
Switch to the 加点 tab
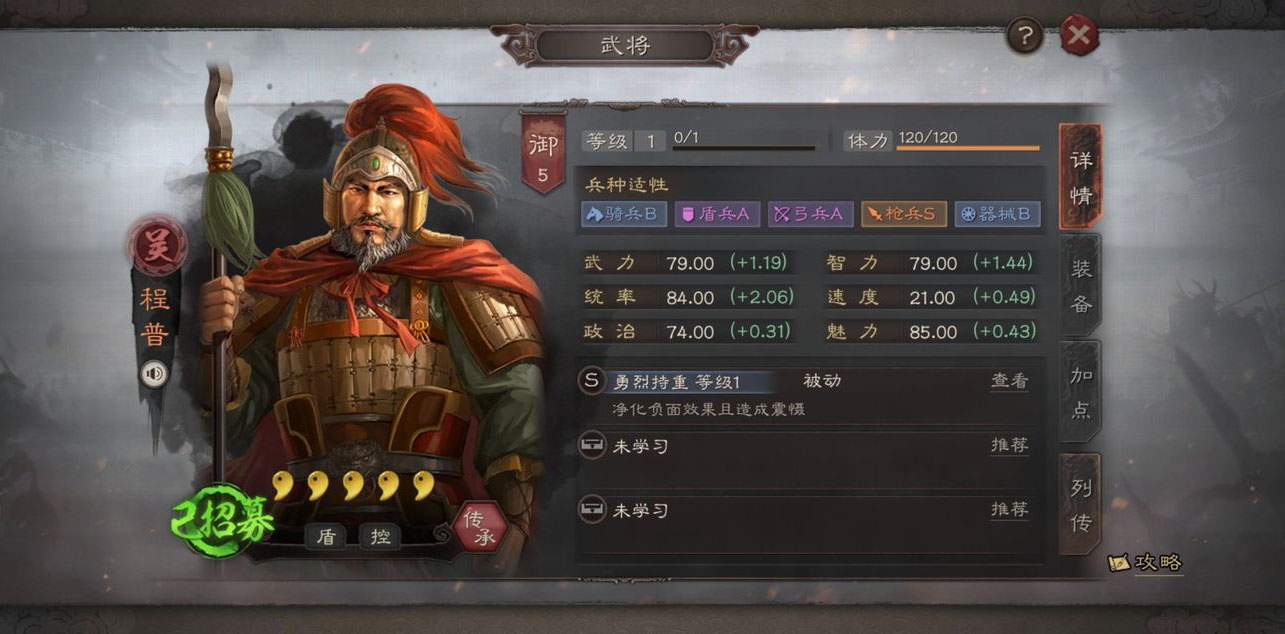point(1081,391)
